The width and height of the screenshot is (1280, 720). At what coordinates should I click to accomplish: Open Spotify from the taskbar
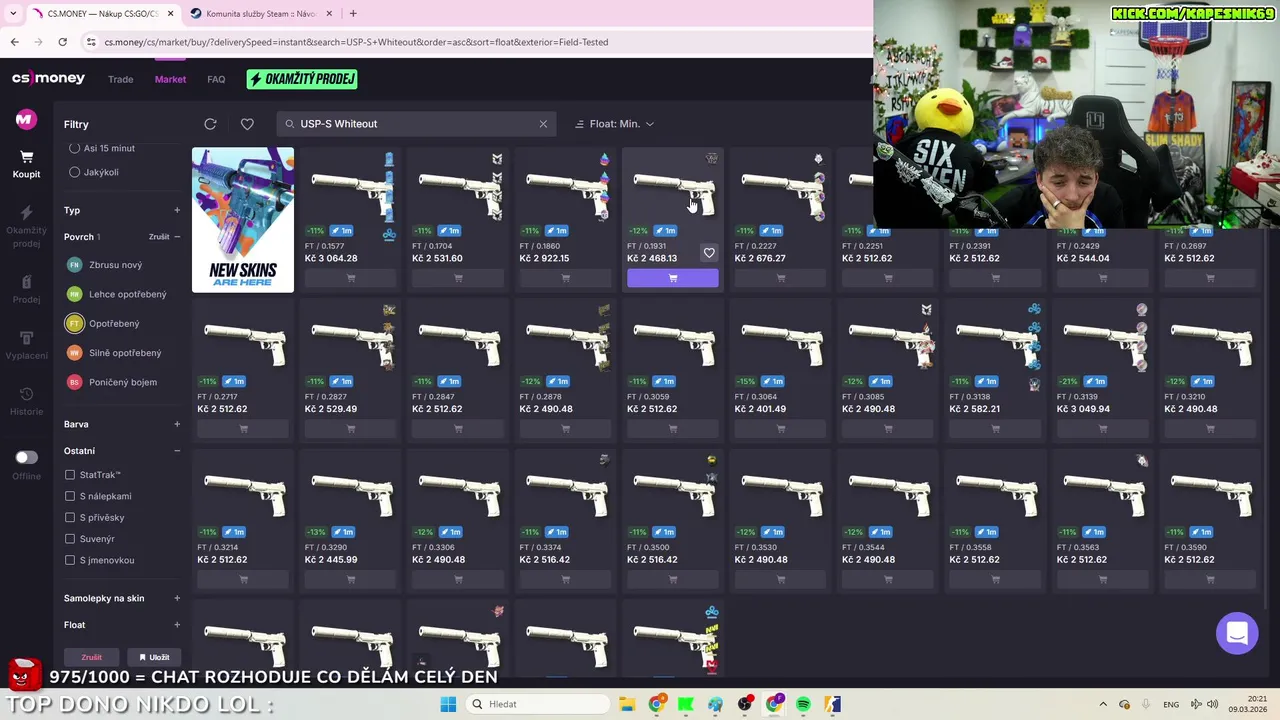[803, 704]
